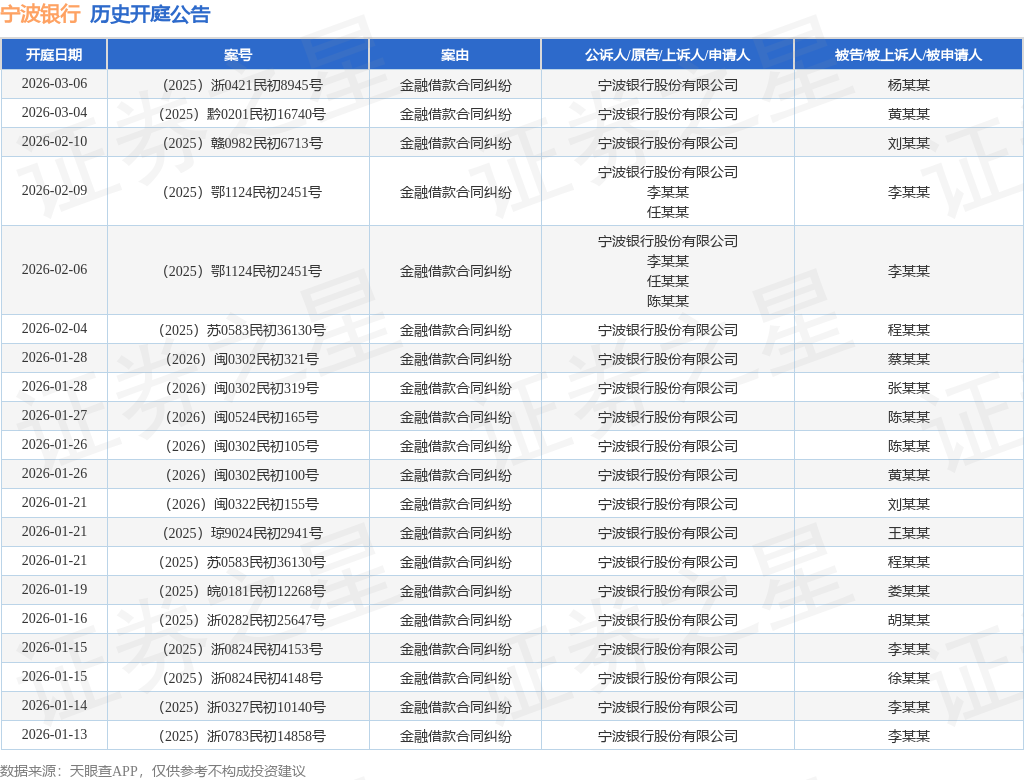Click defendant 胡某某
1024x780 pixels.
[x=908, y=620]
